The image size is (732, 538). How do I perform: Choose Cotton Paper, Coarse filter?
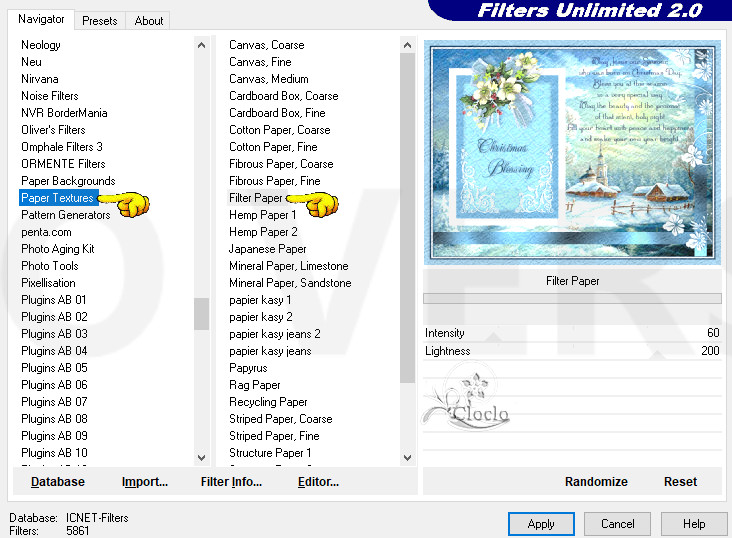280,130
